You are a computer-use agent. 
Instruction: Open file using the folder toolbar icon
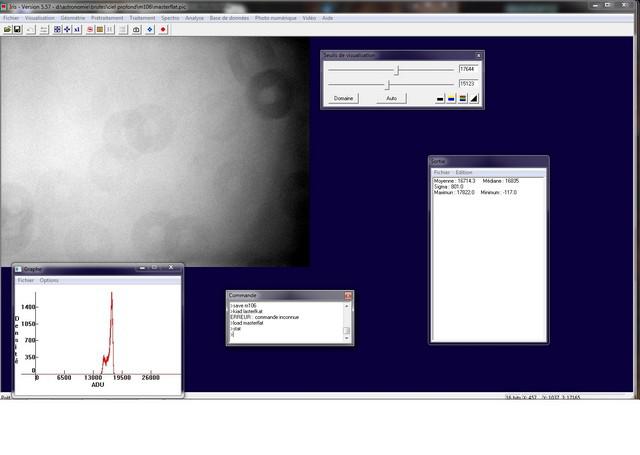[x=7, y=29]
